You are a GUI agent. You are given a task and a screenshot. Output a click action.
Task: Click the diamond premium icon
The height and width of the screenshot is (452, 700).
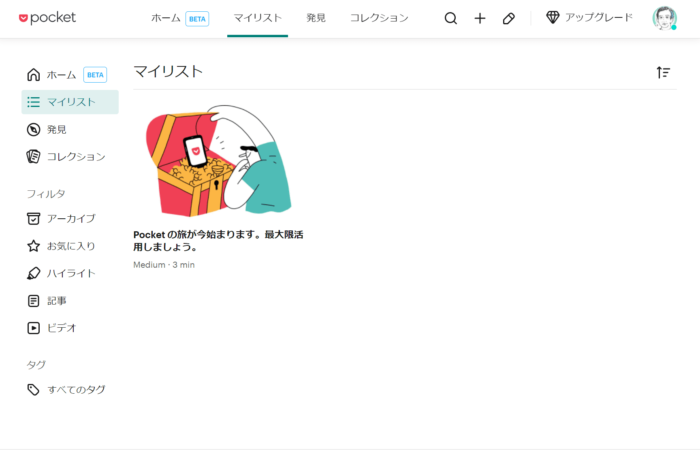tap(553, 18)
